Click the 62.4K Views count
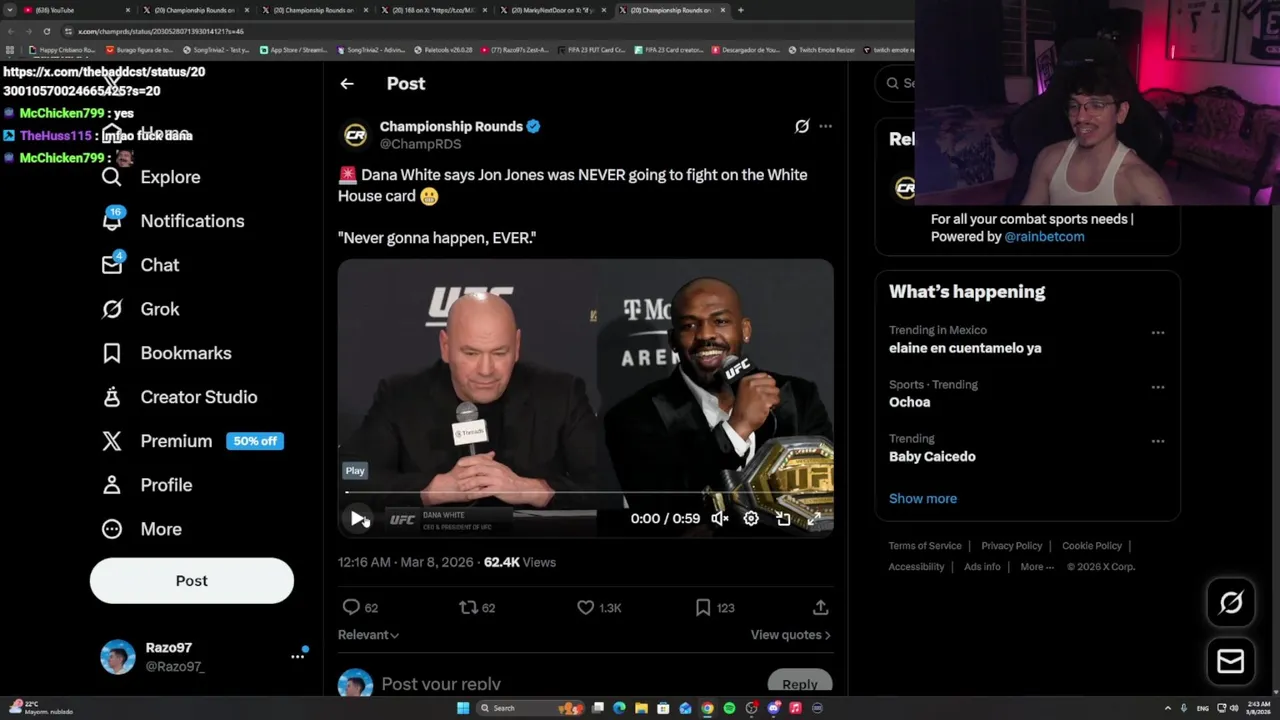 [x=519, y=562]
